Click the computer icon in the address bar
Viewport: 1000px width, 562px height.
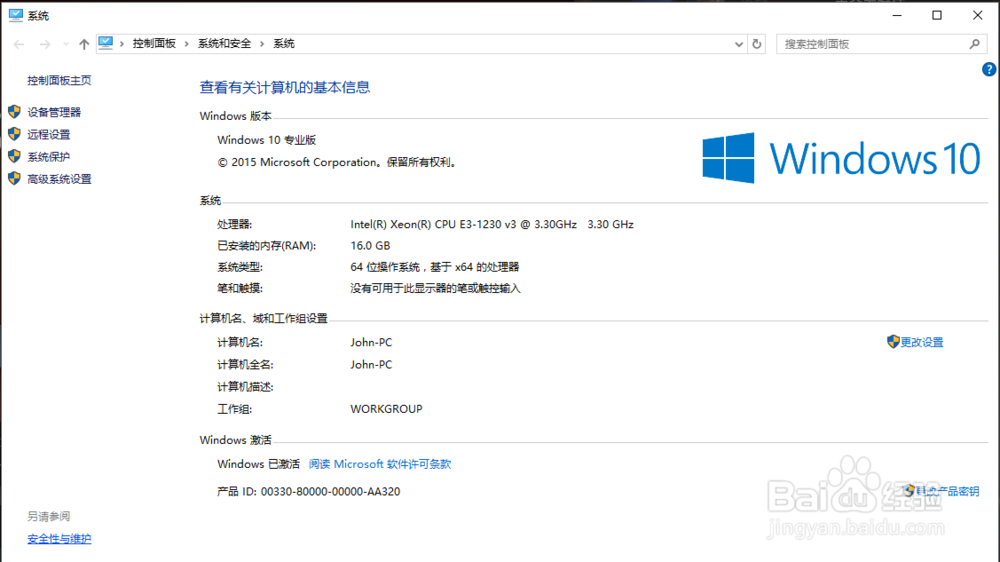pos(106,43)
